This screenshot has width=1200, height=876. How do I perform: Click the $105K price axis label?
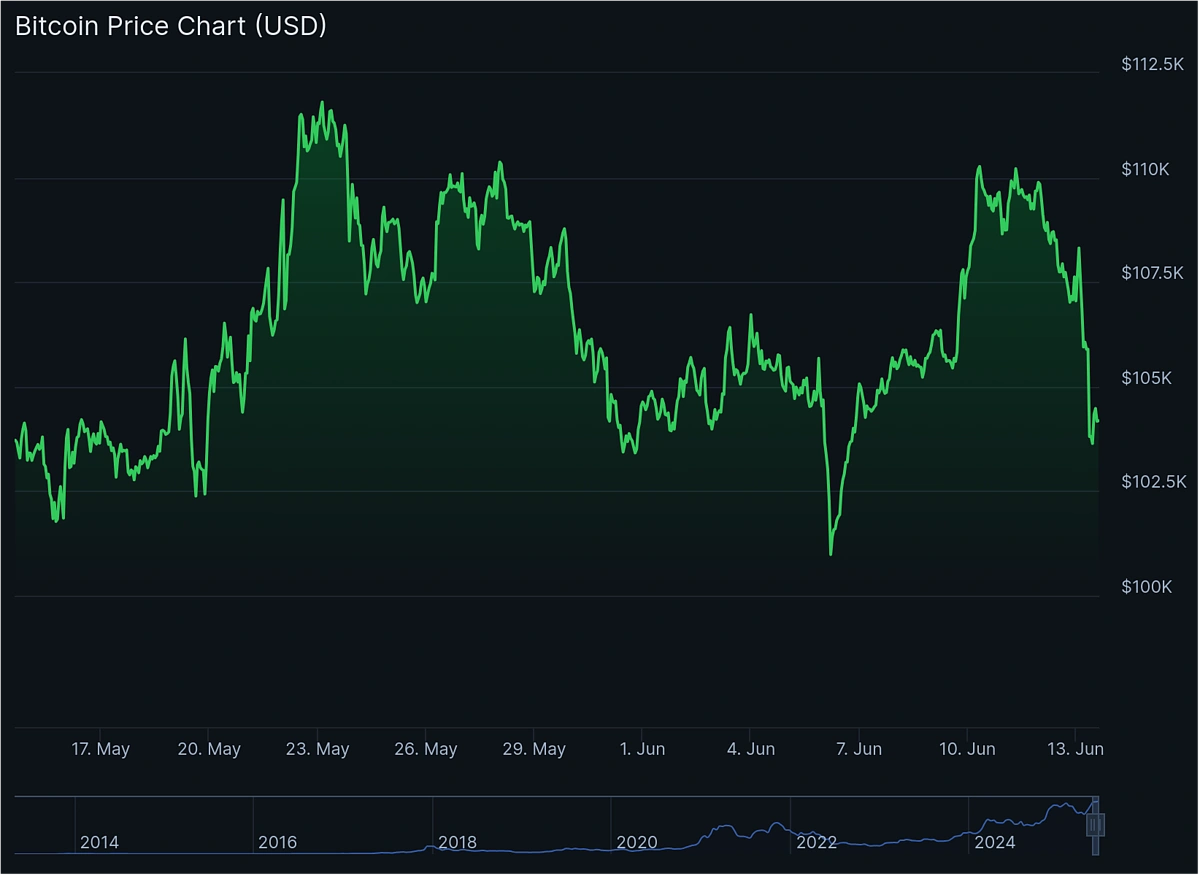click(1146, 378)
